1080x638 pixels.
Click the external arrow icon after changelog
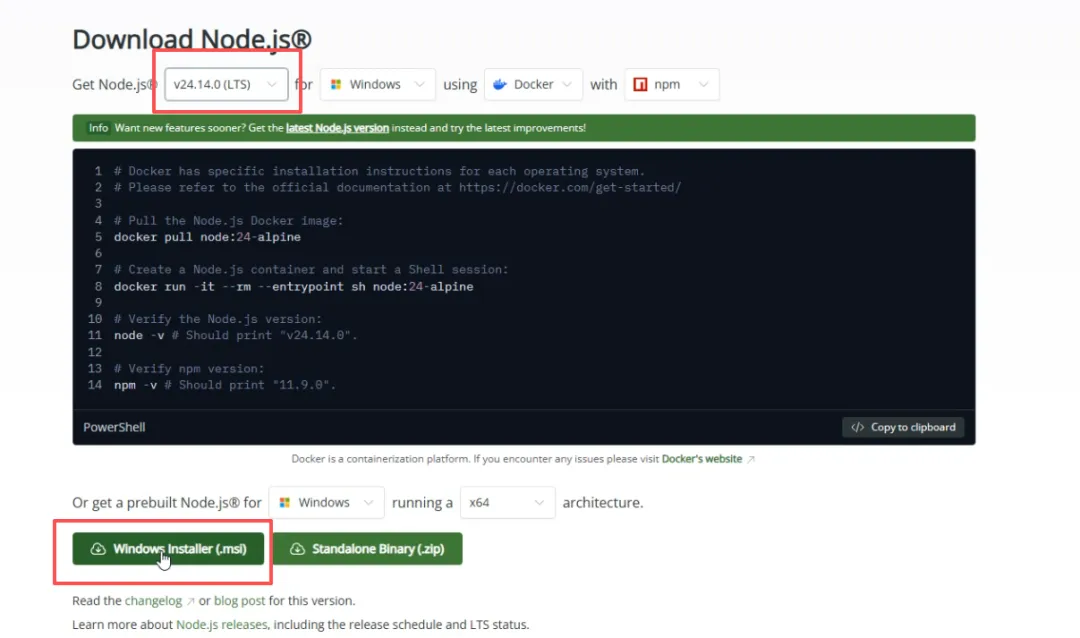pos(191,601)
